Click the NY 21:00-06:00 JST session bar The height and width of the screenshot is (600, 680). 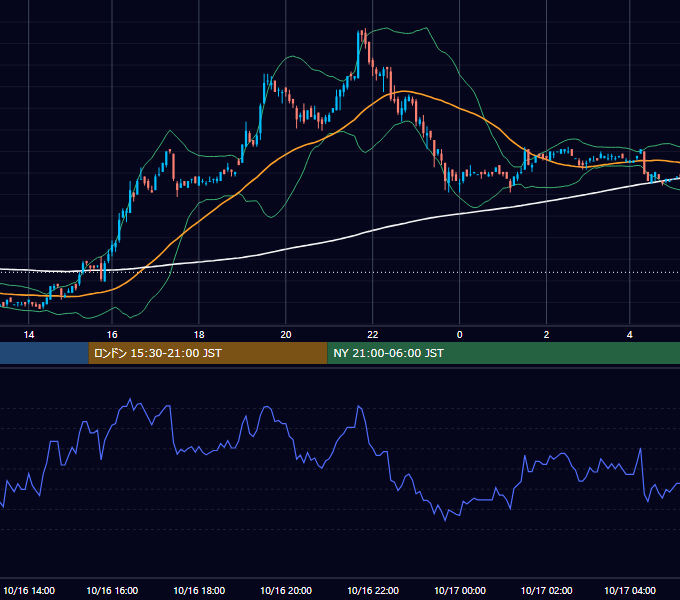(503, 353)
